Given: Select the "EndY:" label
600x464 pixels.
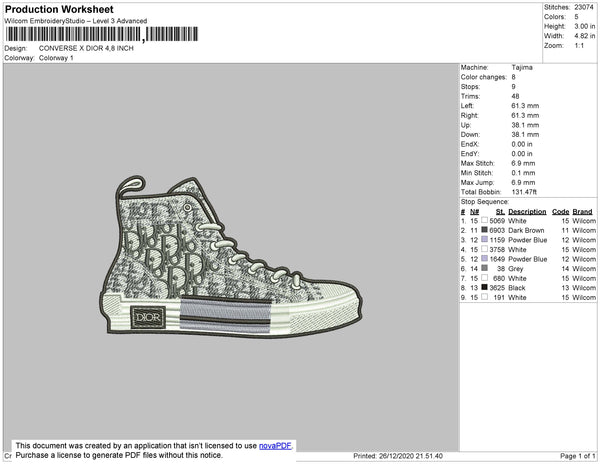Looking at the screenshot, I should [x=470, y=154].
